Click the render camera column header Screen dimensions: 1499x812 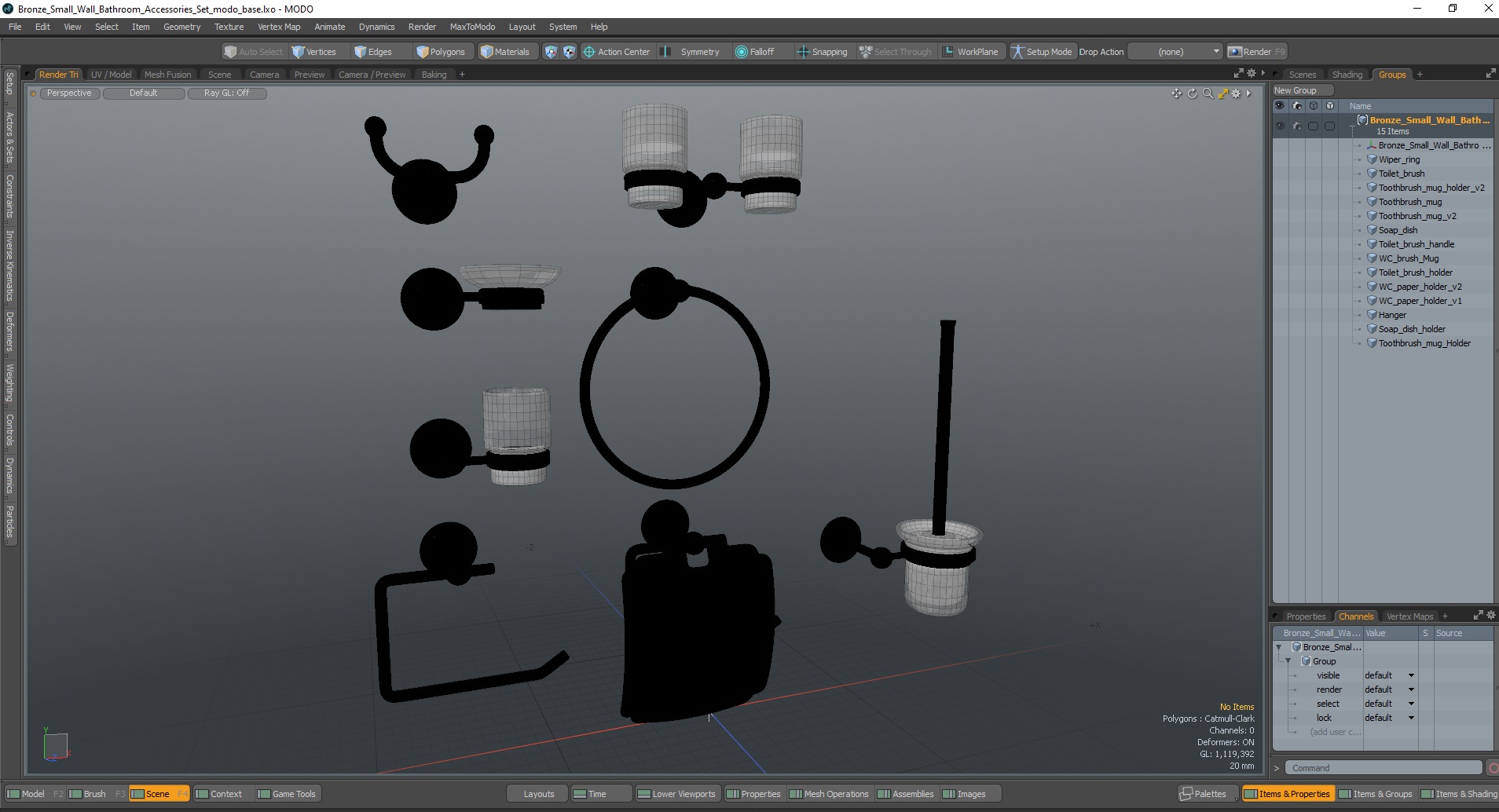pos(1296,106)
